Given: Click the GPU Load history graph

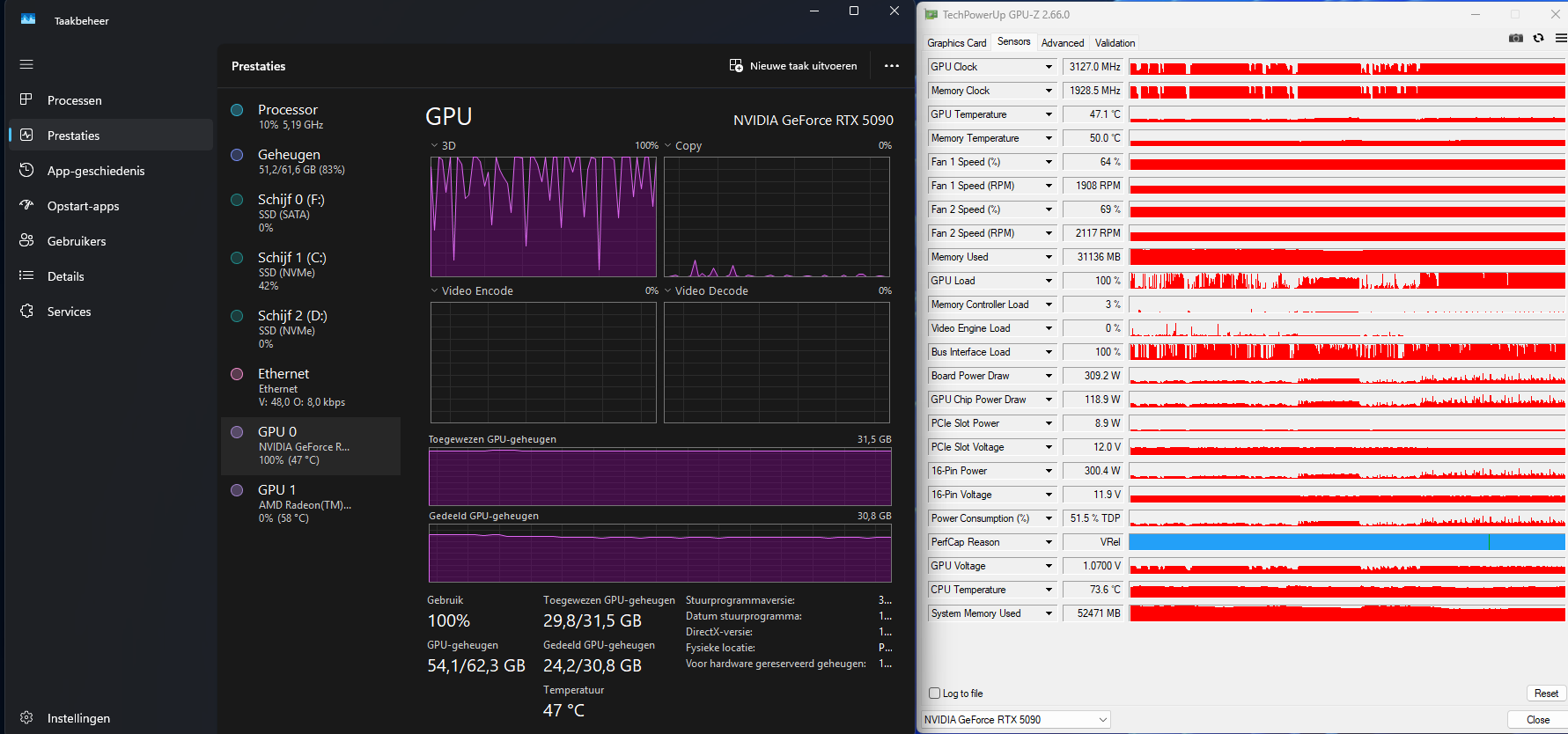Looking at the screenshot, I should point(1347,281).
